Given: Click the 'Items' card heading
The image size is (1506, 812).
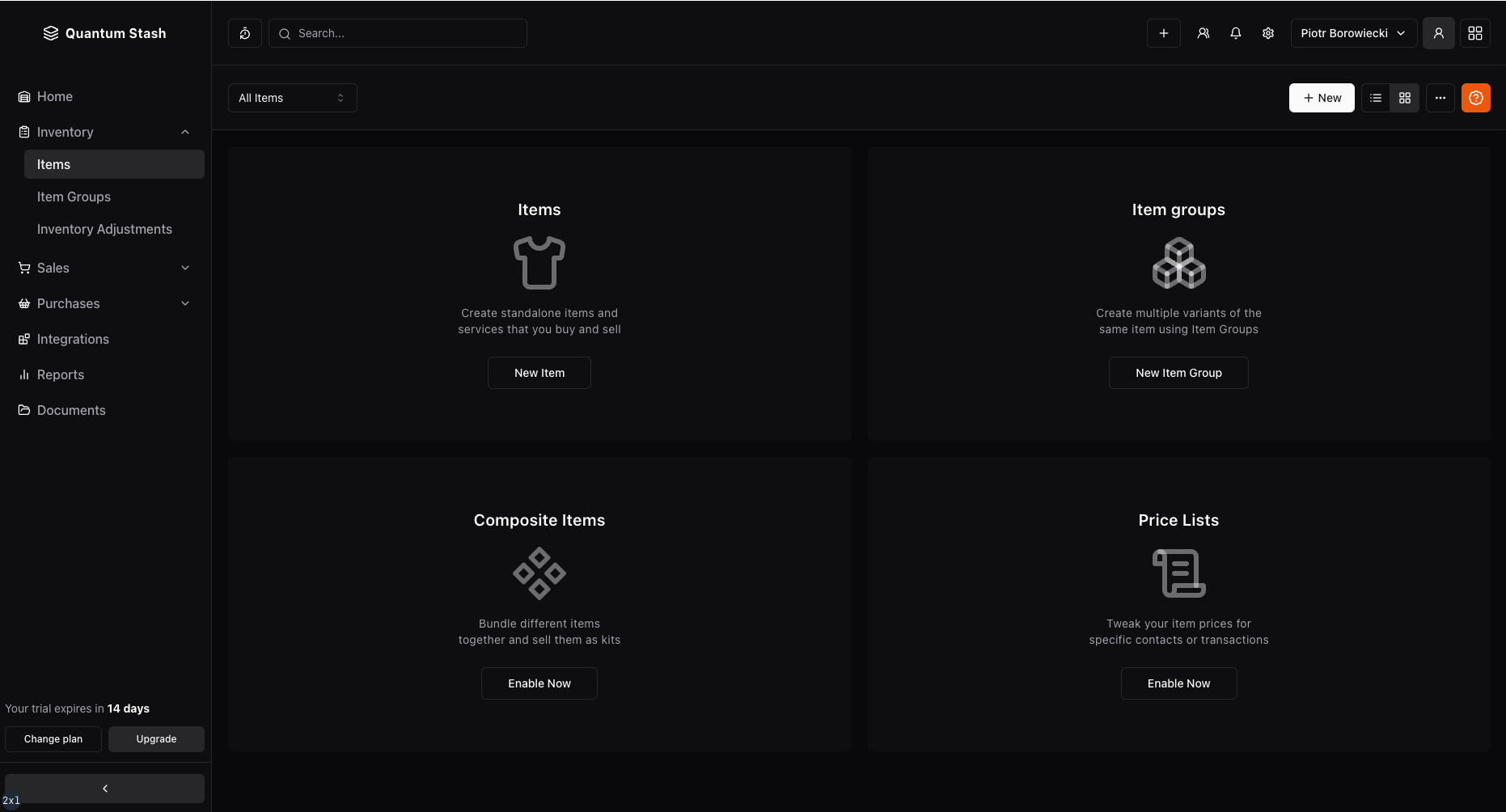Looking at the screenshot, I should pos(539,209).
